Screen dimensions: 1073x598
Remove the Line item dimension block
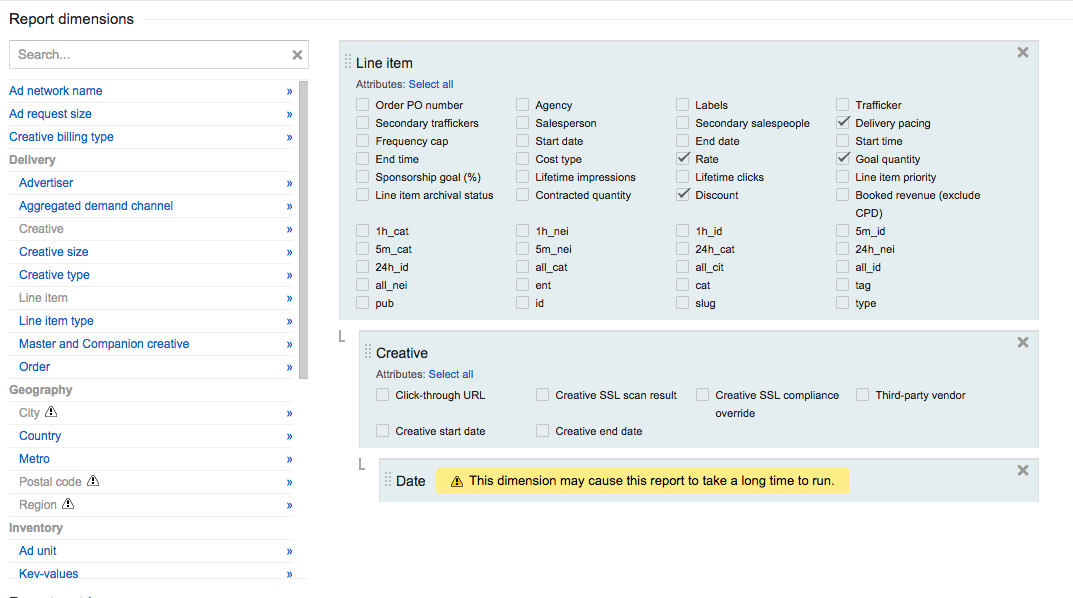click(1022, 53)
